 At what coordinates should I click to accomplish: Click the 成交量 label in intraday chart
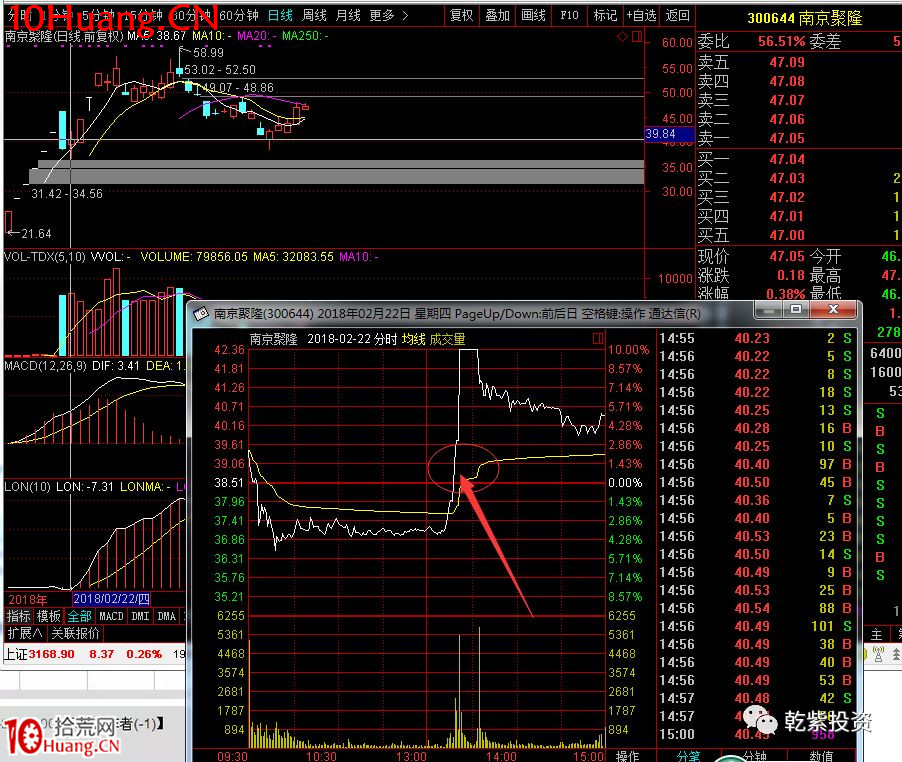point(448,339)
